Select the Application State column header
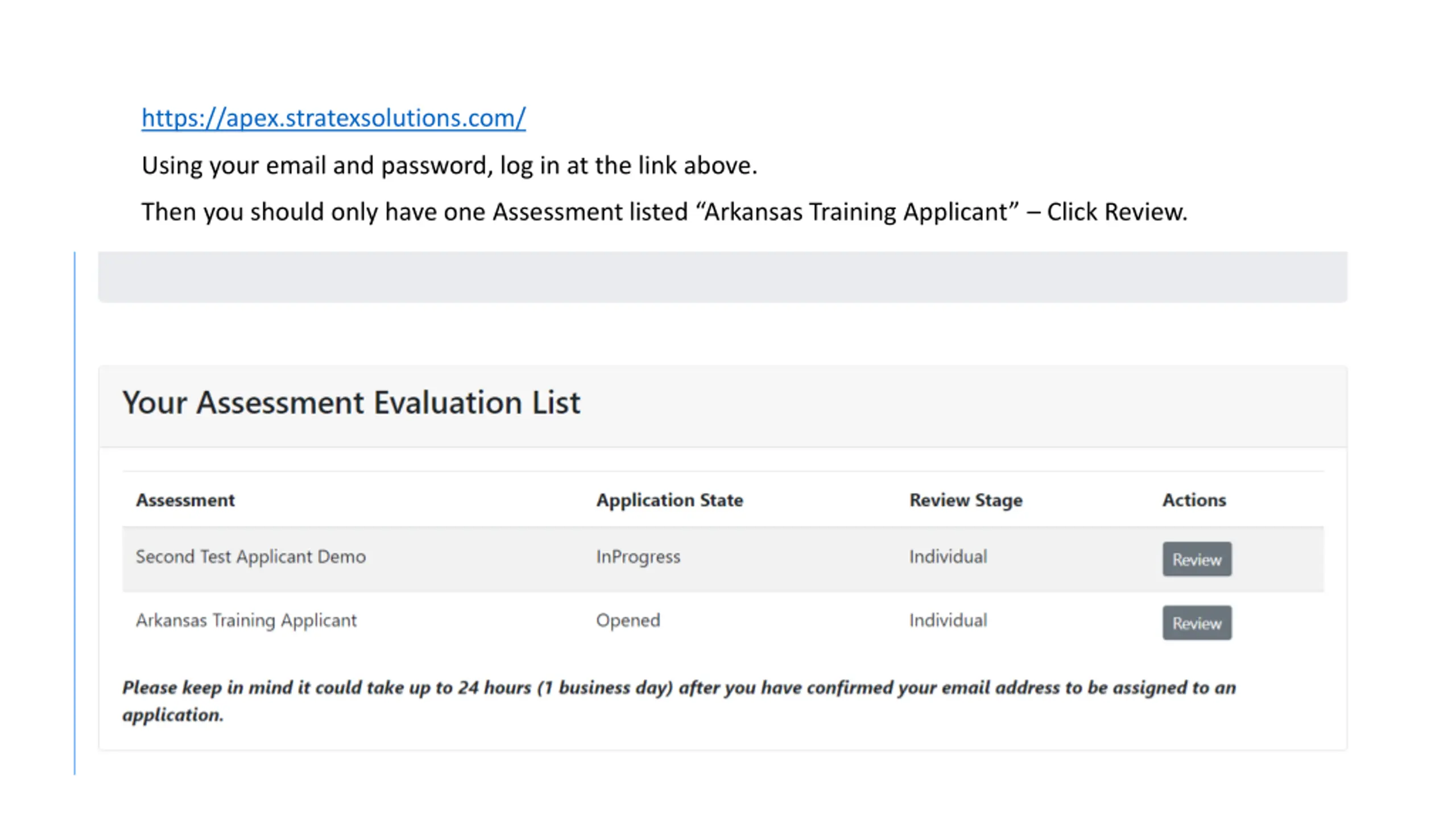Screen dimensions: 1456x819 [x=669, y=500]
